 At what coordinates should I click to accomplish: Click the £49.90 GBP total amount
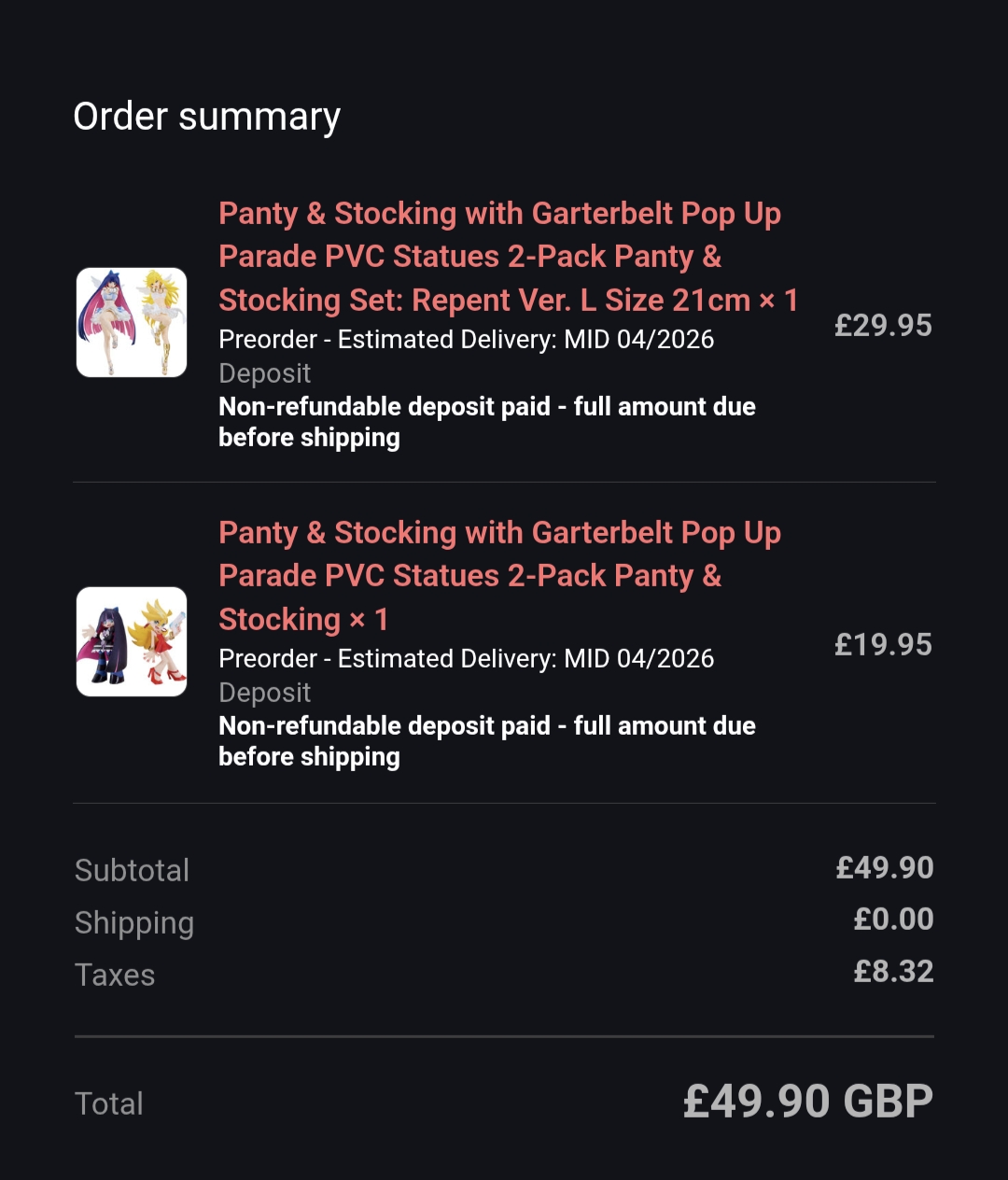coord(808,1102)
